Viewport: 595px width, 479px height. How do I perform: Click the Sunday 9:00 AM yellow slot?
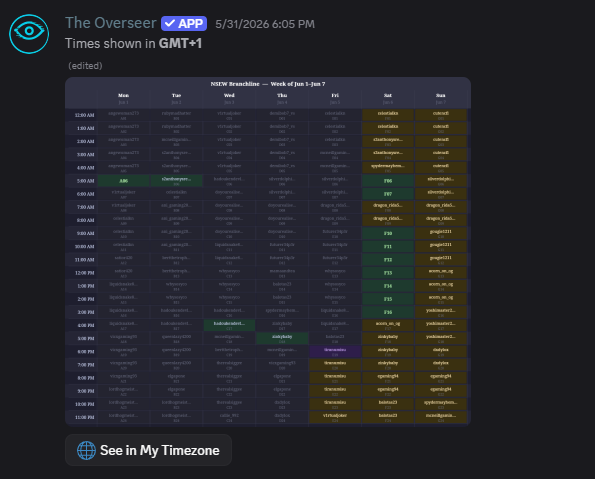[441, 233]
